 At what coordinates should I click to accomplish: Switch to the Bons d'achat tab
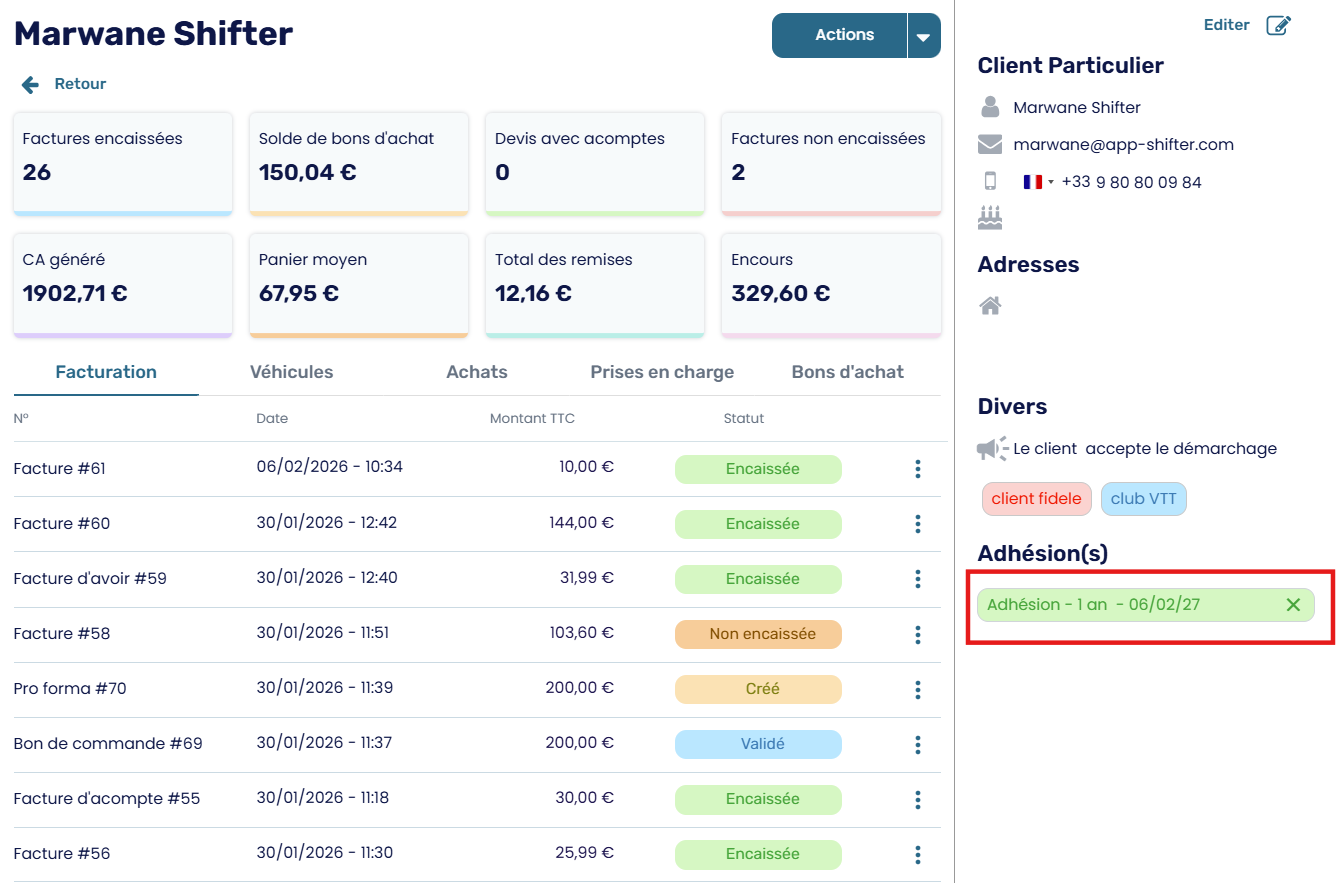point(848,372)
